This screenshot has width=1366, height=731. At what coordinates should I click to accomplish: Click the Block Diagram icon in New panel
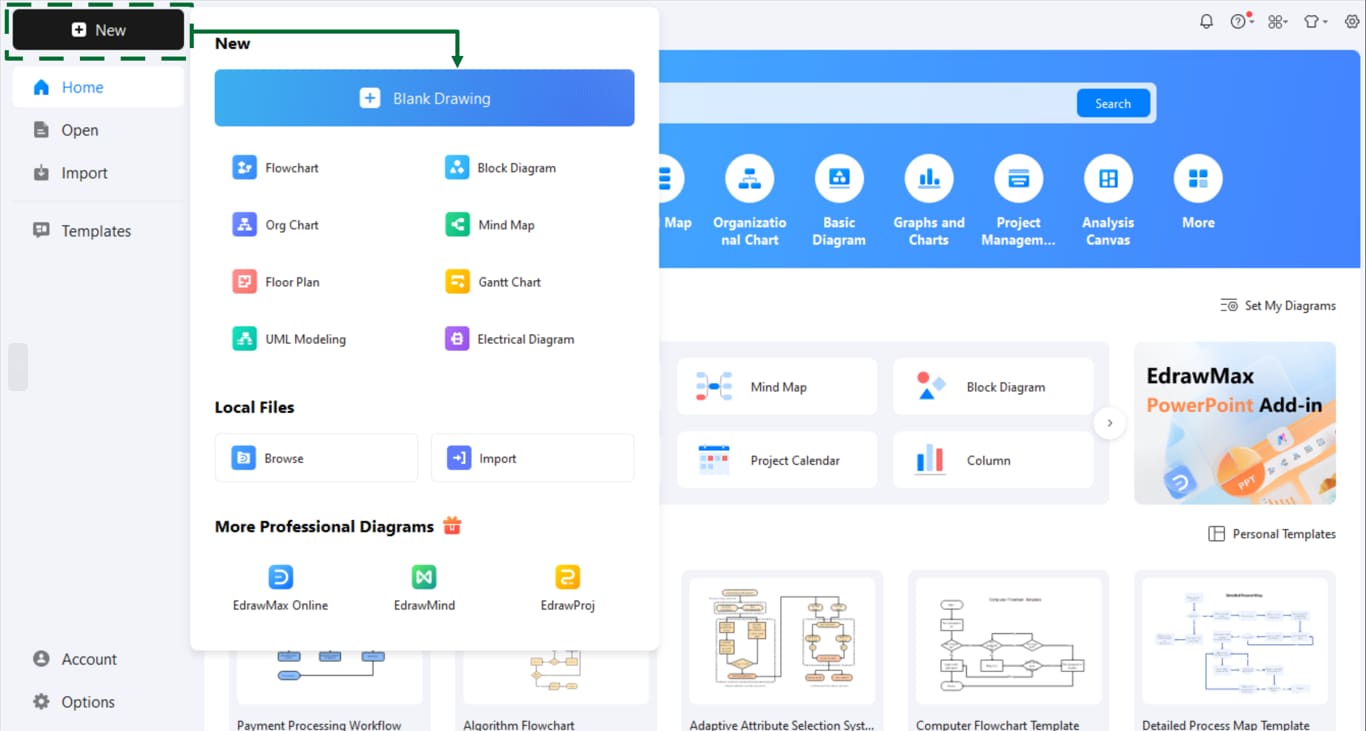pyautogui.click(x=457, y=167)
